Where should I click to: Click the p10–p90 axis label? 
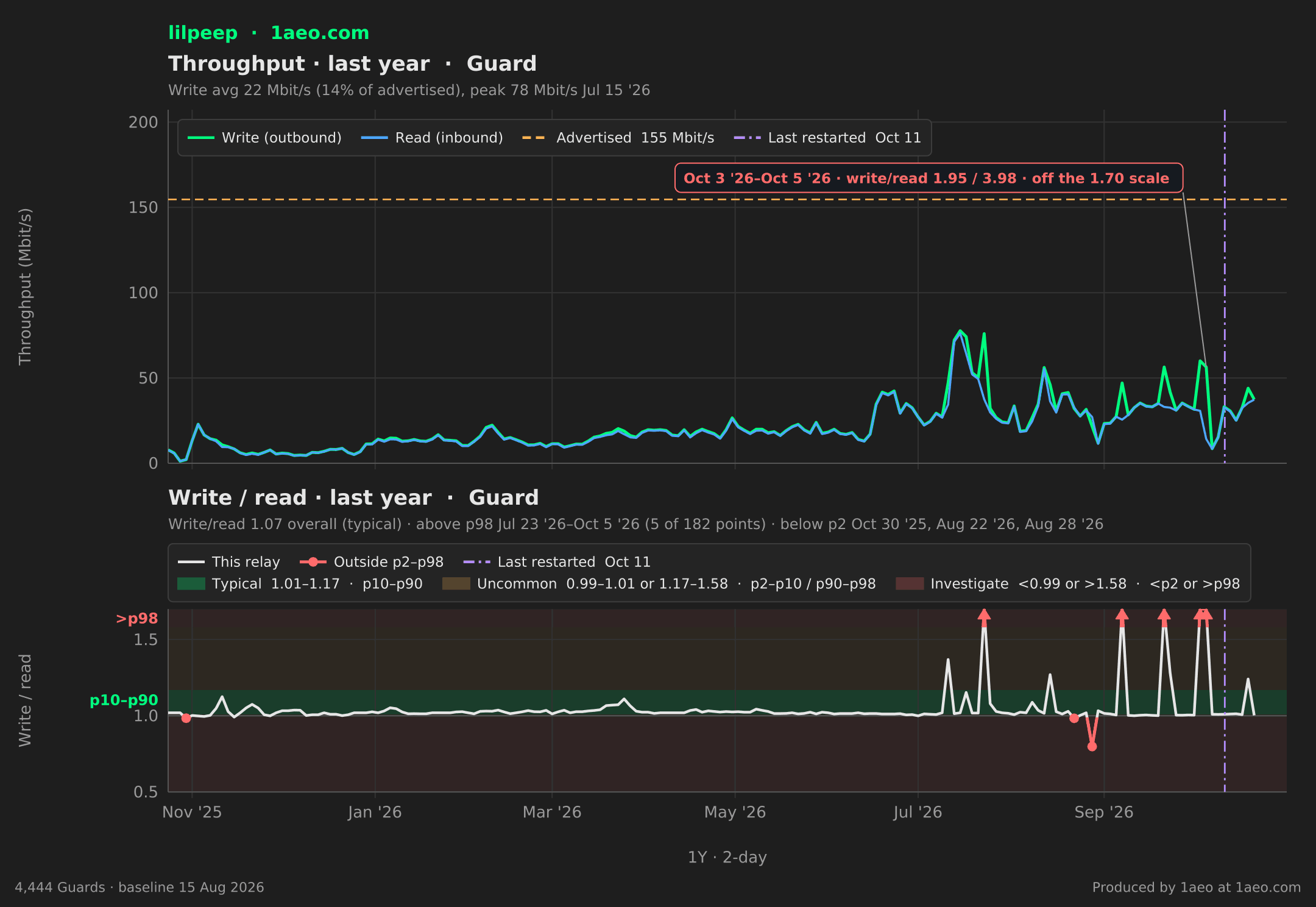pos(124,700)
